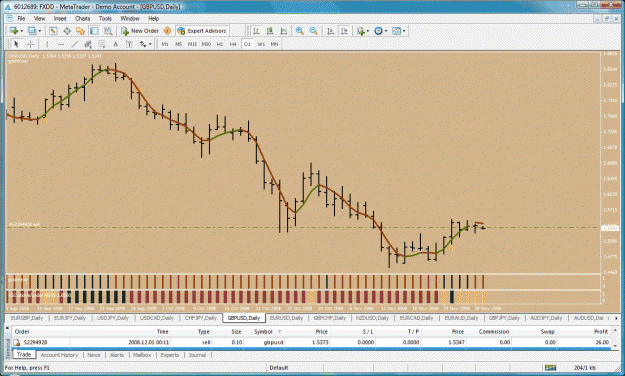Zoom out of the chart
The height and width of the screenshot is (376, 625).
tap(313, 31)
